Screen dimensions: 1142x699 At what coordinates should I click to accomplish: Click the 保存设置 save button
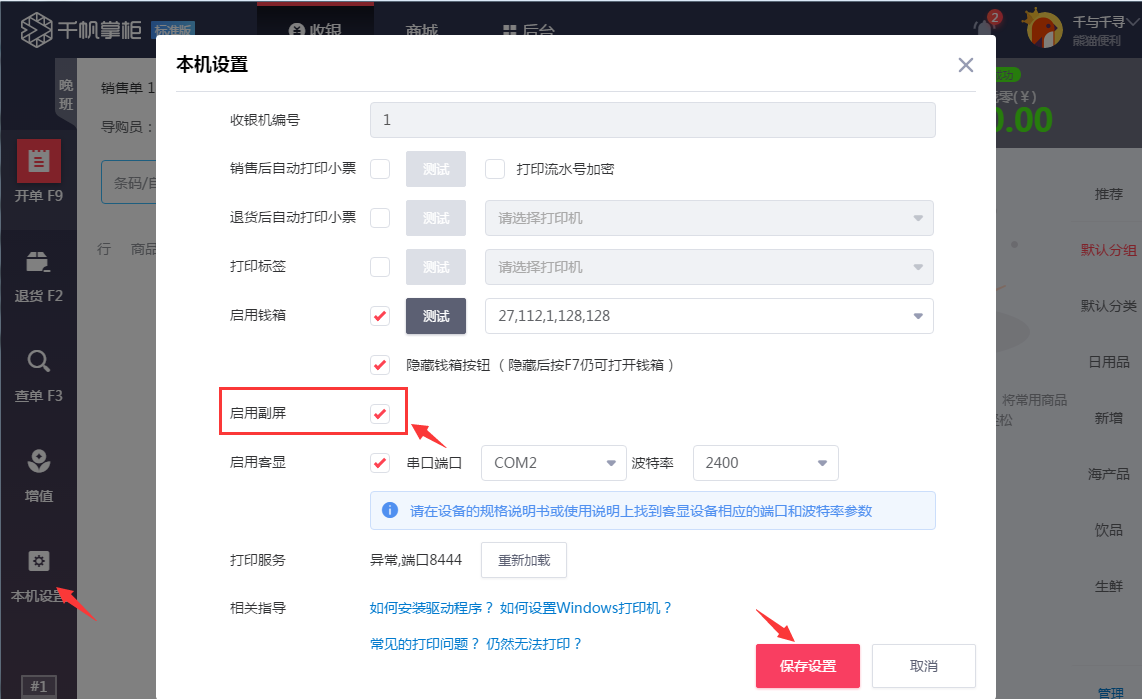click(x=806, y=665)
